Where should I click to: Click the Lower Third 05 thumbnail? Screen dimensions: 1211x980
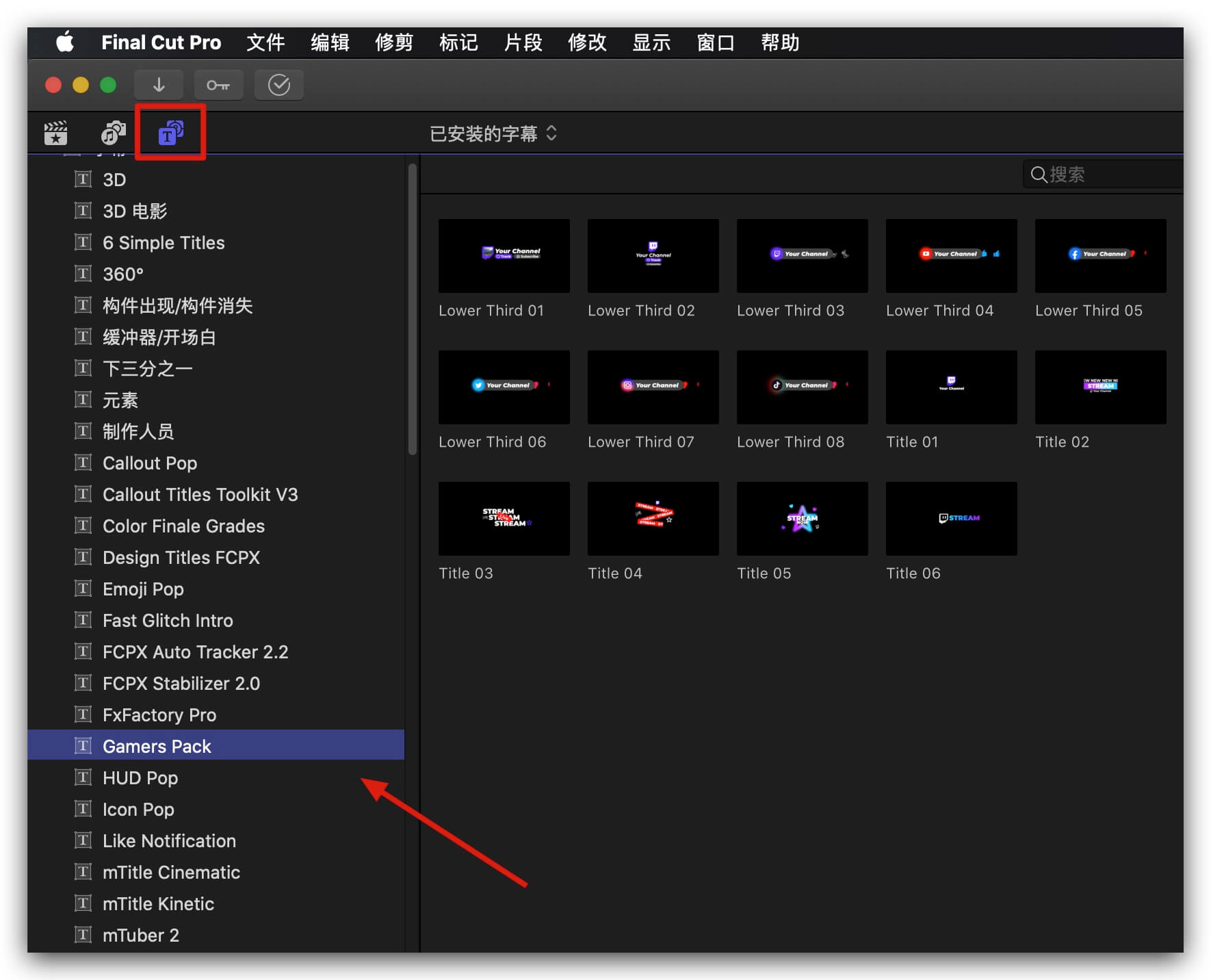(1101, 256)
